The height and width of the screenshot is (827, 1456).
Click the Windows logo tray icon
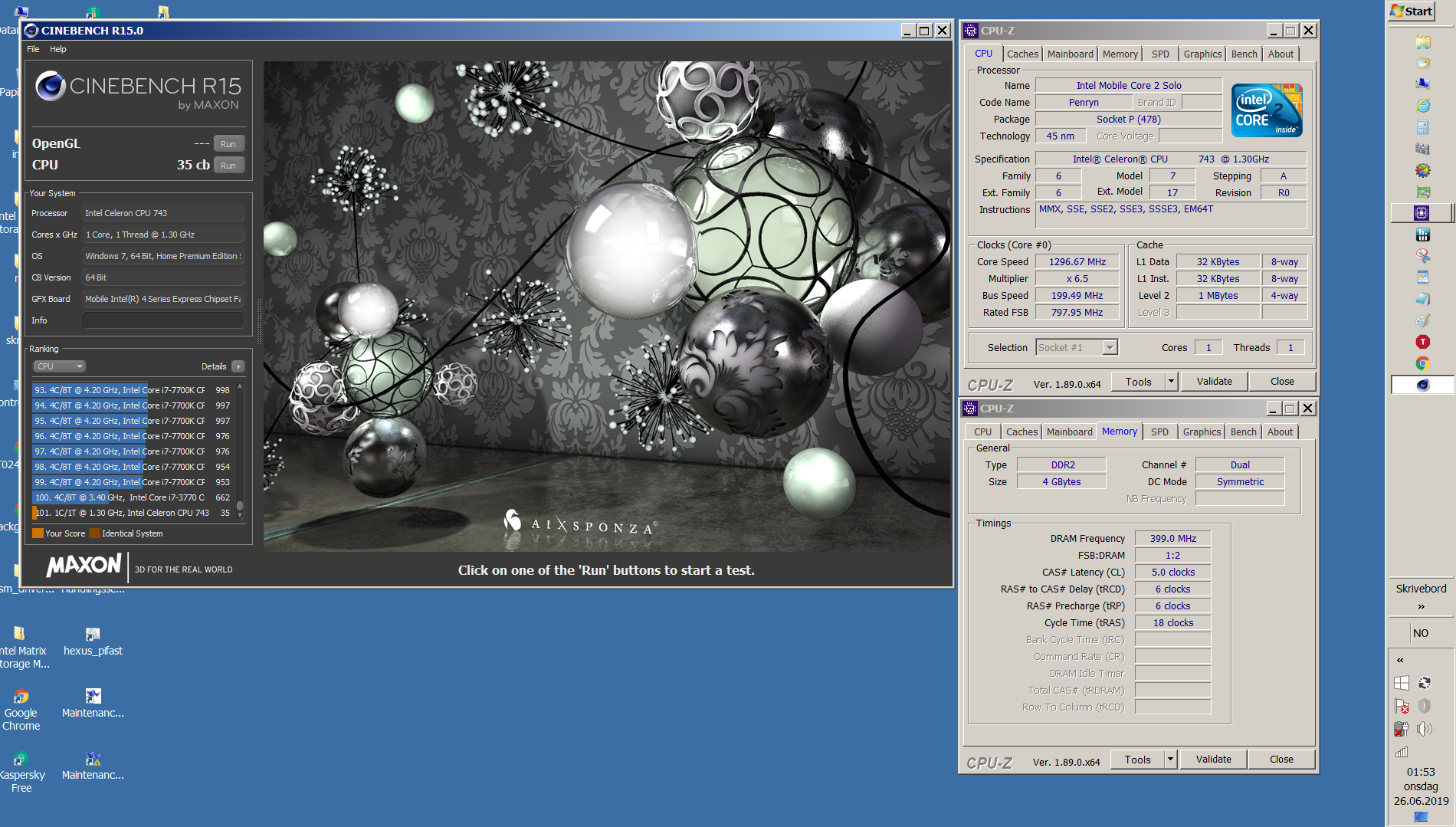(1402, 683)
